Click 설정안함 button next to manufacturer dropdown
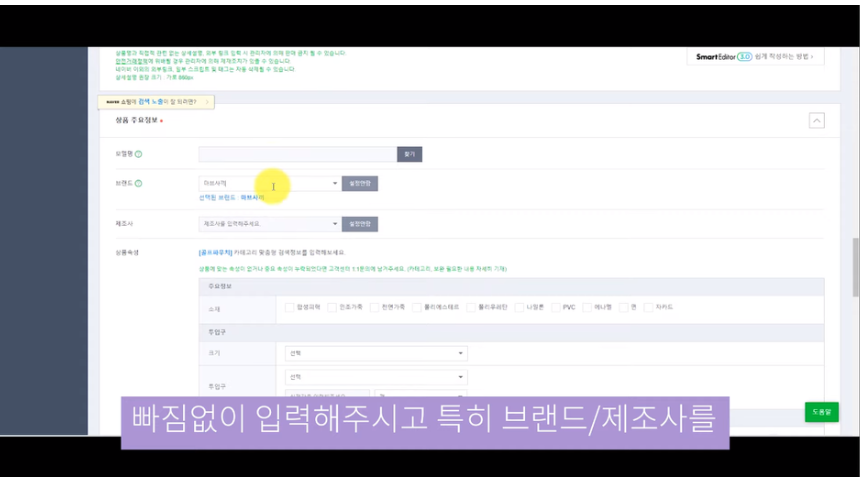Screen dimensions: 860x480 360,224
